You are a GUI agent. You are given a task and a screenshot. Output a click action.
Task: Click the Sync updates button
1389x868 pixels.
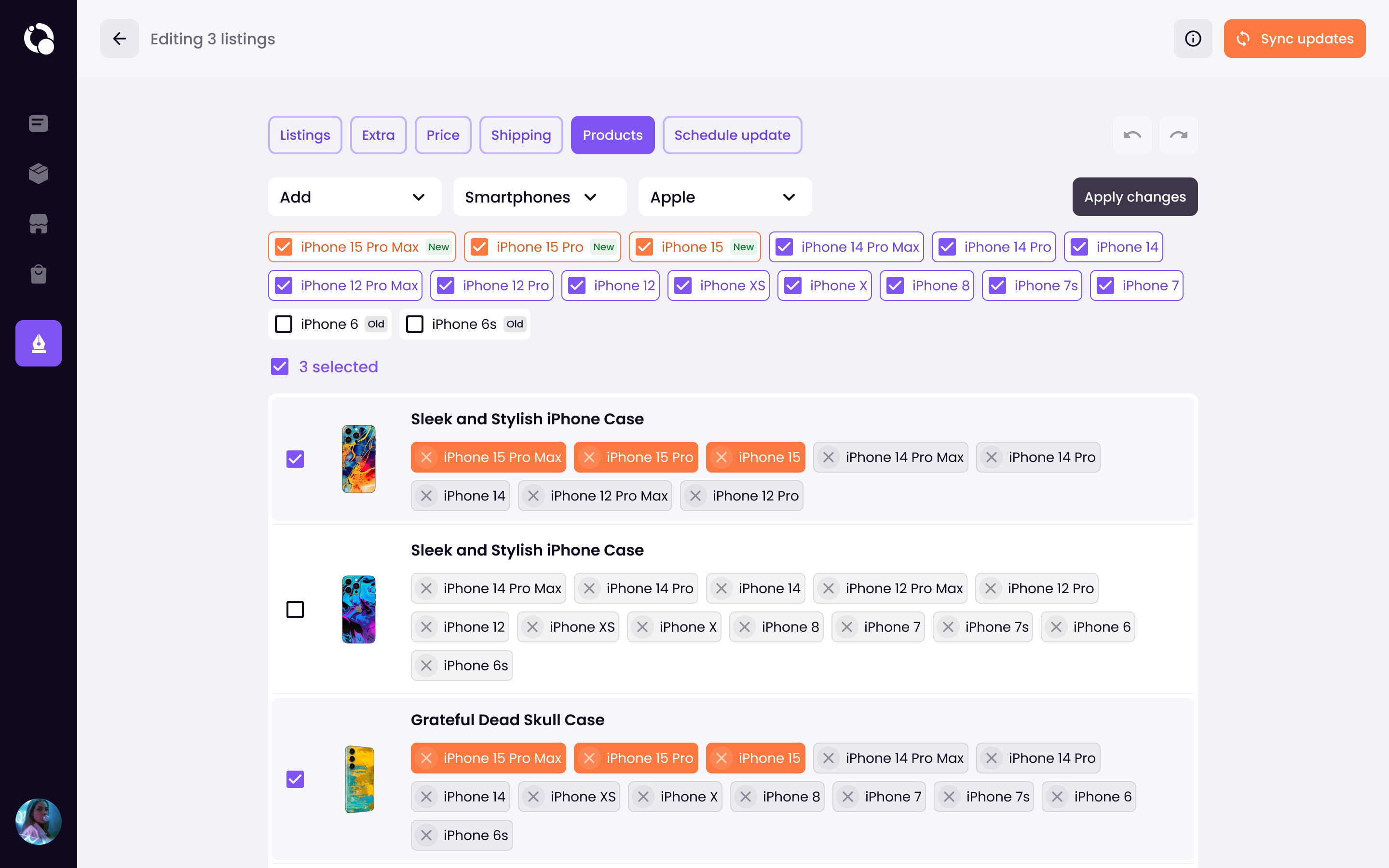point(1295,39)
